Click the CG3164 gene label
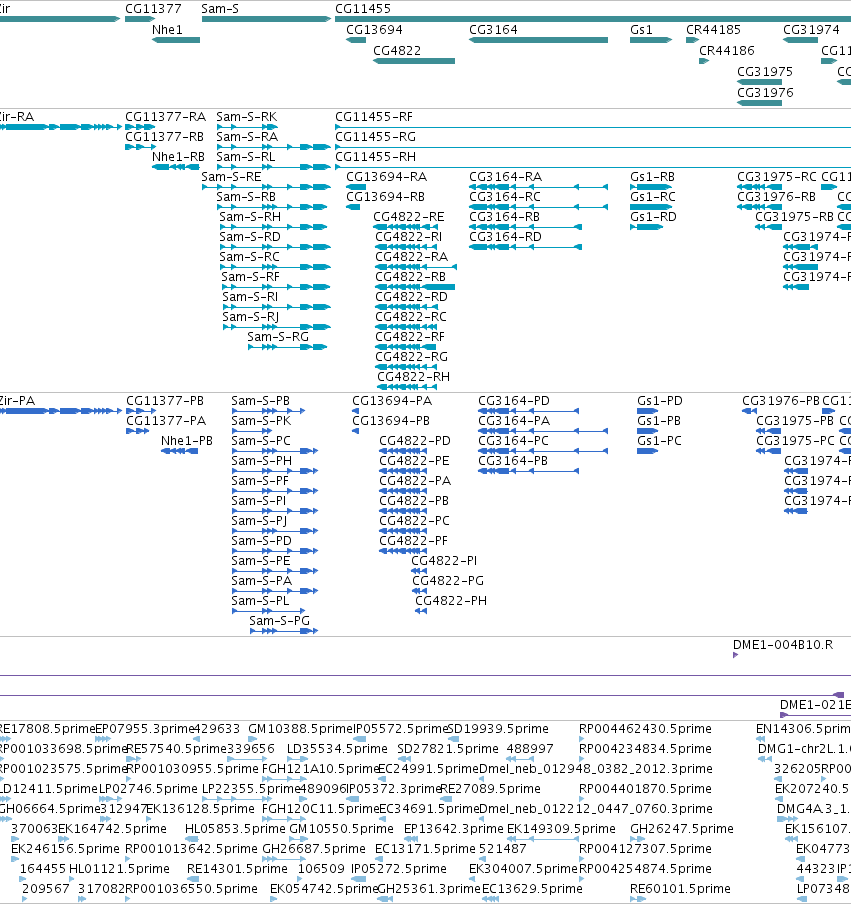The width and height of the screenshot is (851, 904). [x=493, y=29]
